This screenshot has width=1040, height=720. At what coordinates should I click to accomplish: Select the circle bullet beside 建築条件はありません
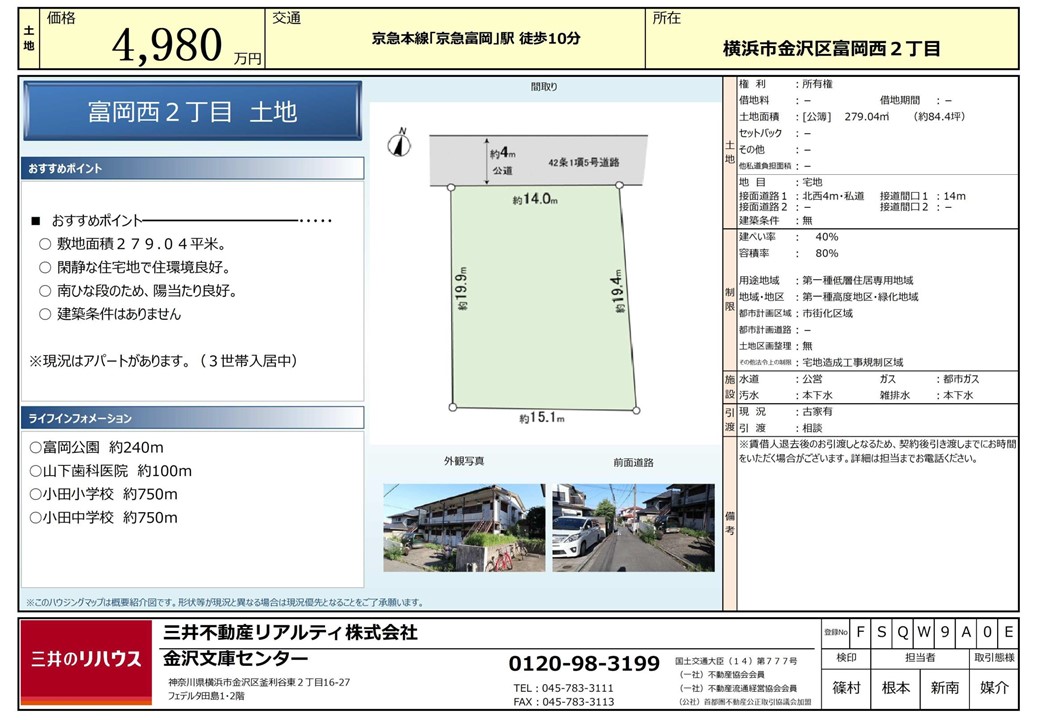(44, 314)
